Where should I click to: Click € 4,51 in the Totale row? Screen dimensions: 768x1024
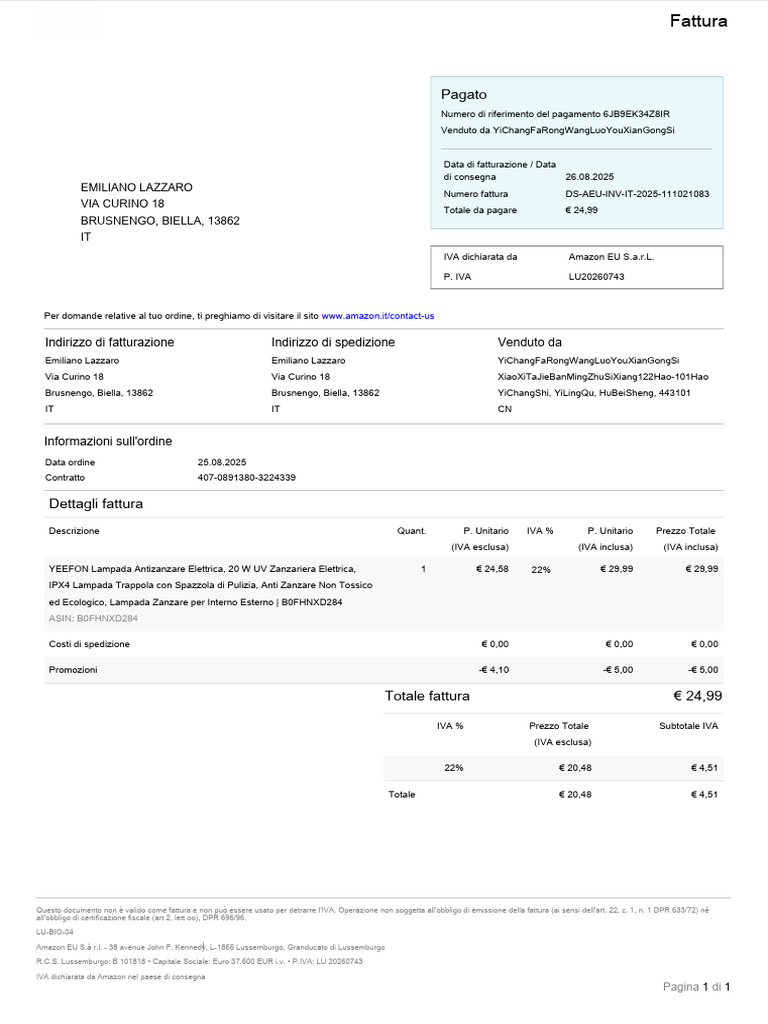(x=704, y=794)
